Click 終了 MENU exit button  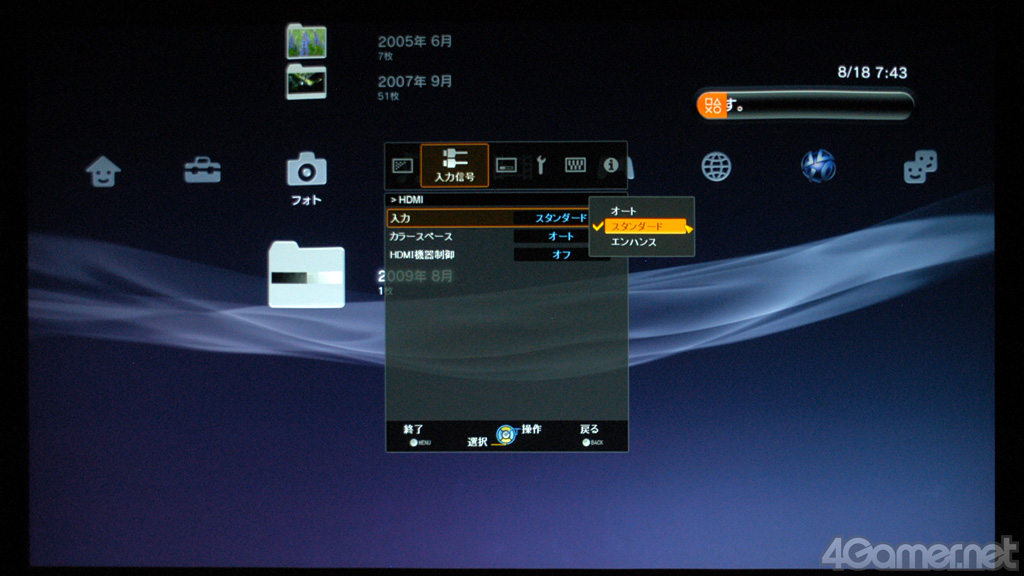click(x=415, y=434)
